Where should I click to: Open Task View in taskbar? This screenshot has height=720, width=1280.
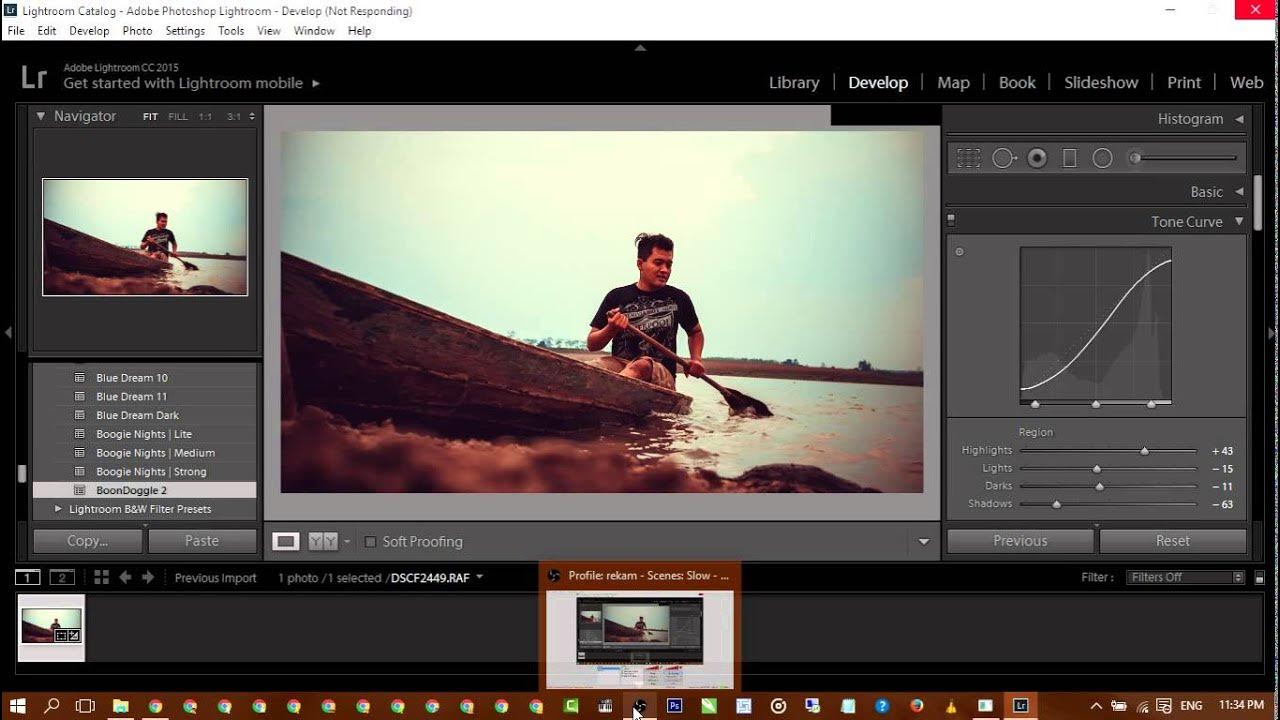[x=86, y=706]
